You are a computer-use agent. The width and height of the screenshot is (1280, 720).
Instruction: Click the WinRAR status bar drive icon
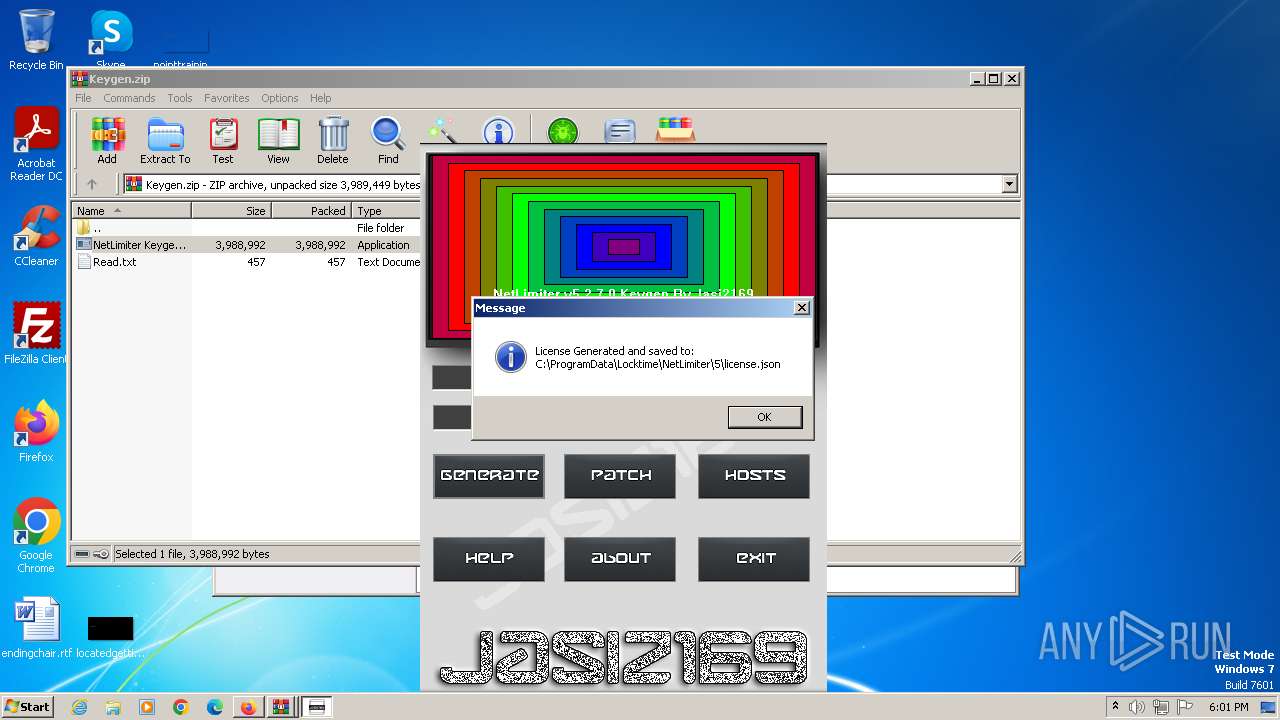click(82, 554)
